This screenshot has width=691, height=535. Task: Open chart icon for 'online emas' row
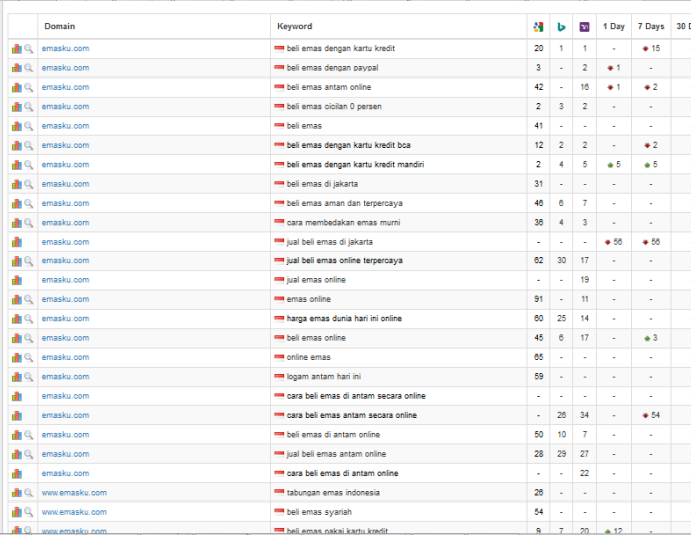point(17,357)
